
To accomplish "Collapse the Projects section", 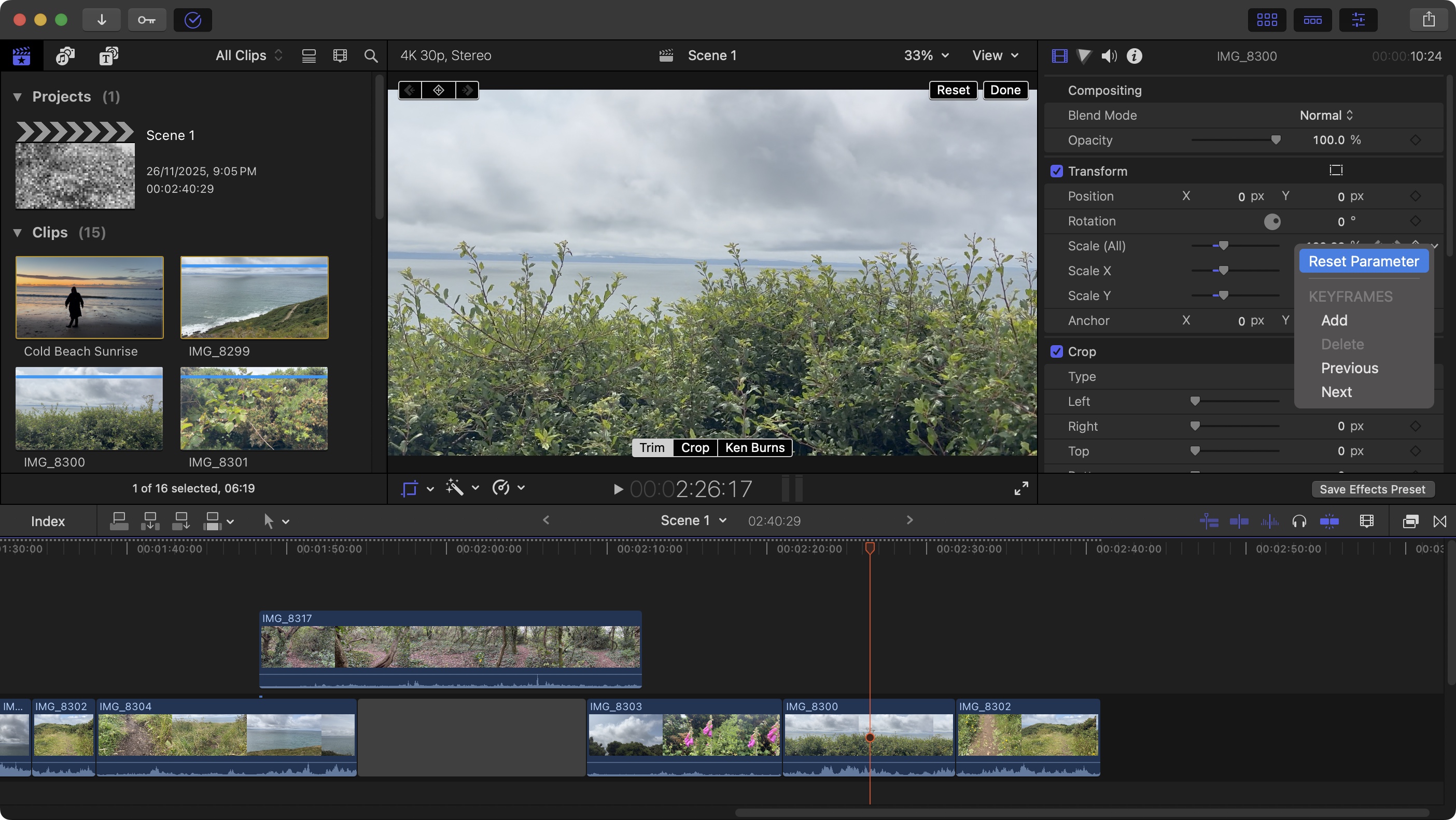I will (18, 96).
